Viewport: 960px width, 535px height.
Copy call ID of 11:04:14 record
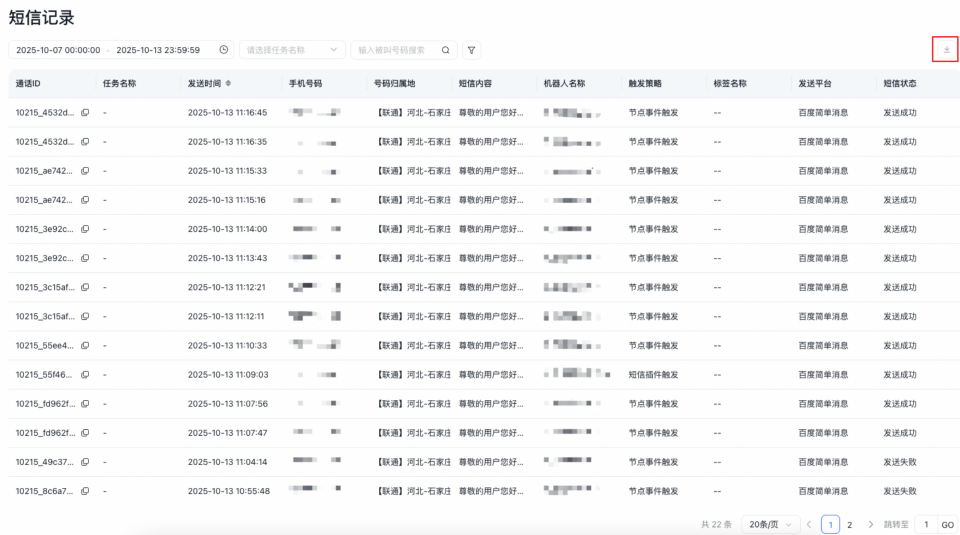85,462
